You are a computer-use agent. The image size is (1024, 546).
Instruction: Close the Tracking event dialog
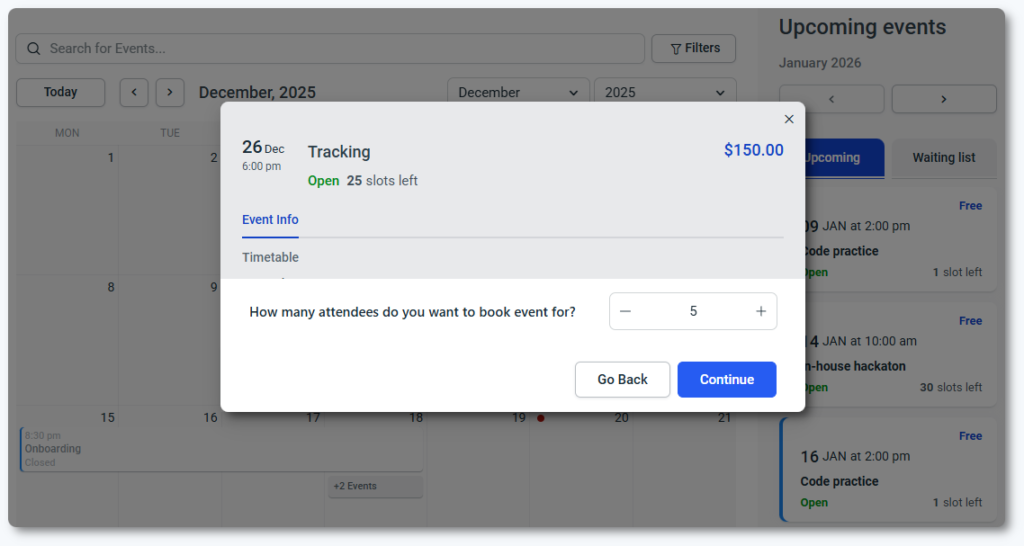[789, 119]
